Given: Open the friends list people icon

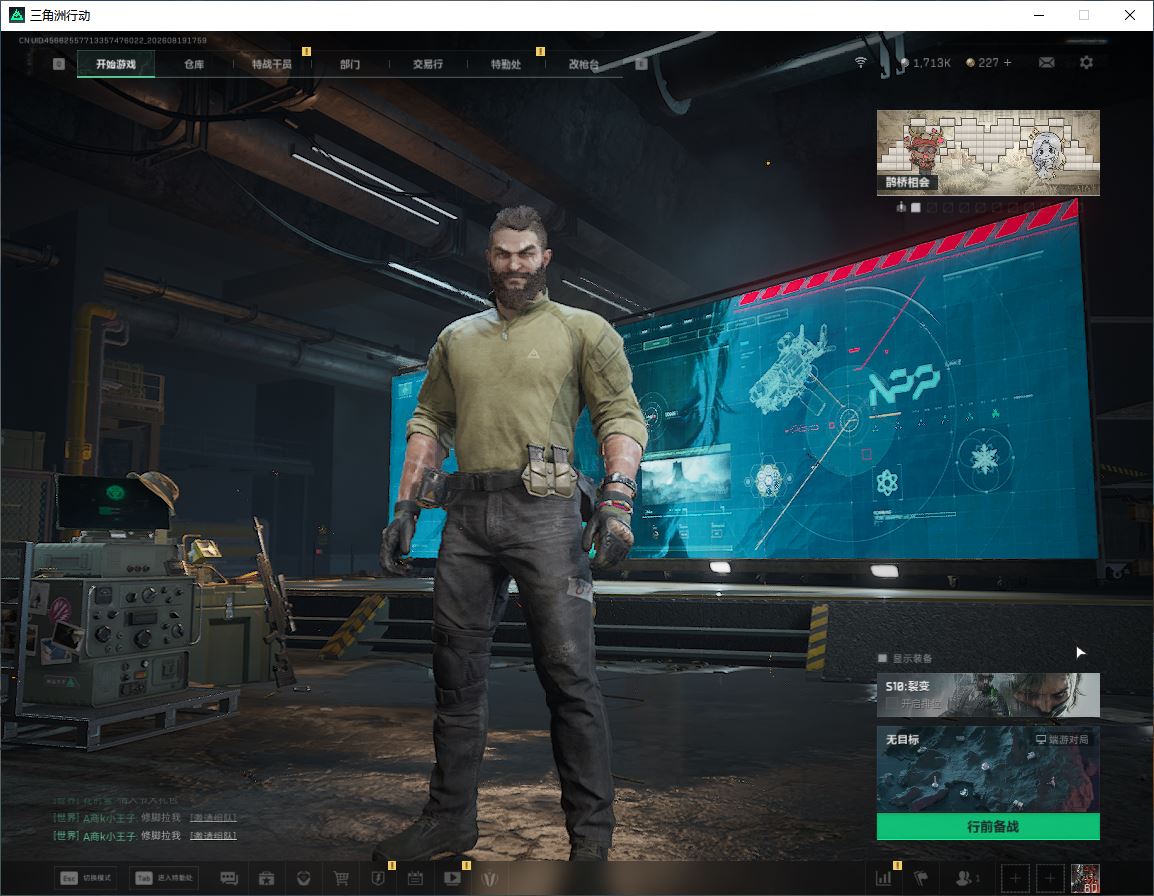Looking at the screenshot, I should tap(966, 878).
